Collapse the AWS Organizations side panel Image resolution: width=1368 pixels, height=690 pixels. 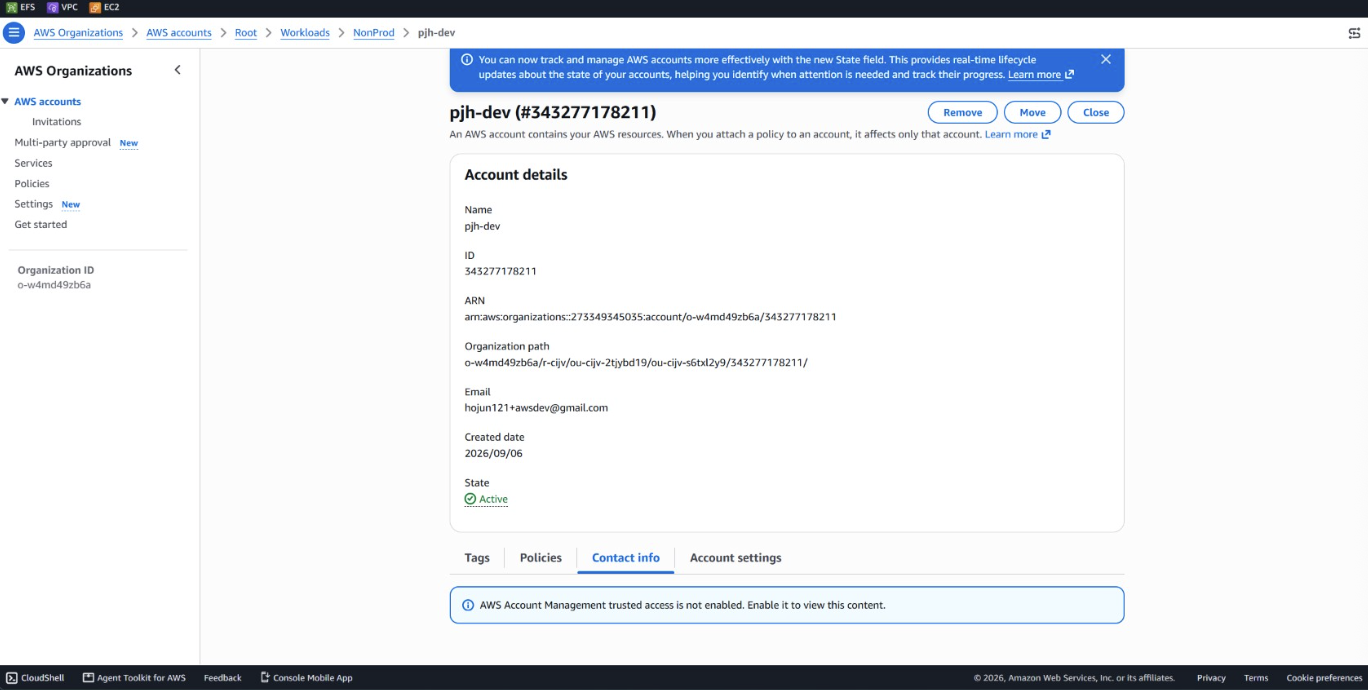tap(178, 70)
